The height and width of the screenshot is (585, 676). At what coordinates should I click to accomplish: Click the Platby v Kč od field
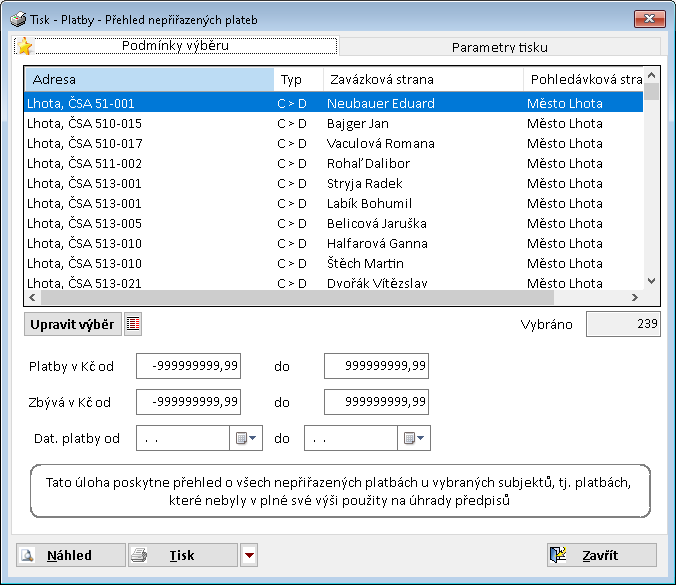[188, 366]
